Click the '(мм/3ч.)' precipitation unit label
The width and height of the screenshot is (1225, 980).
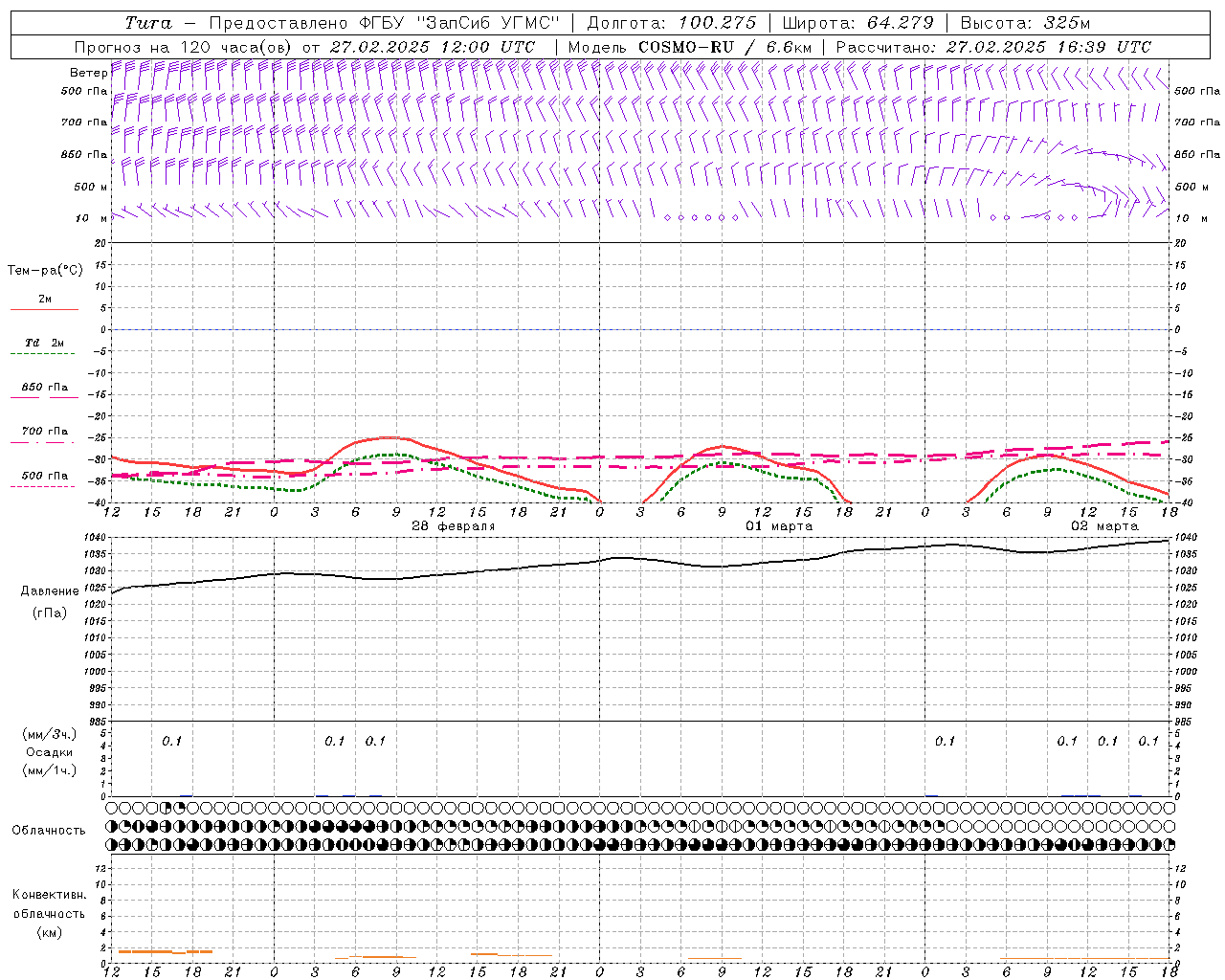48,734
